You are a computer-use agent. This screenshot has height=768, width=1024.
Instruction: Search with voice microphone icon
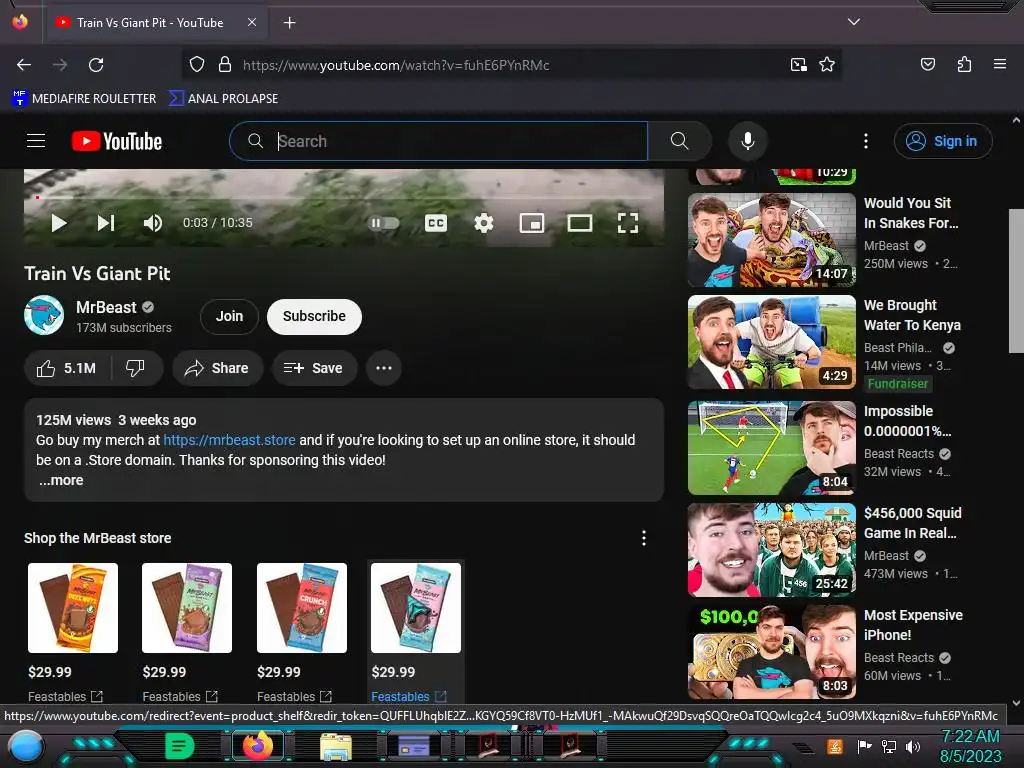click(x=748, y=141)
